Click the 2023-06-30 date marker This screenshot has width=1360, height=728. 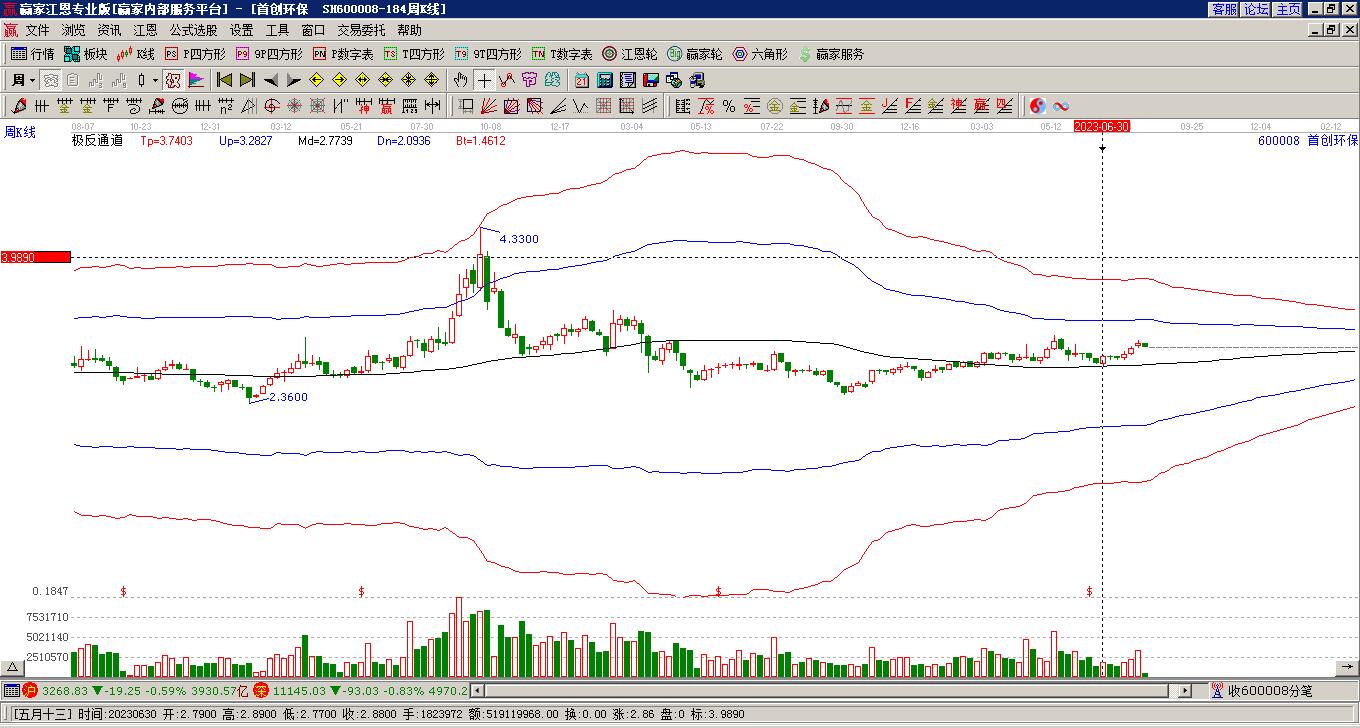(1101, 126)
